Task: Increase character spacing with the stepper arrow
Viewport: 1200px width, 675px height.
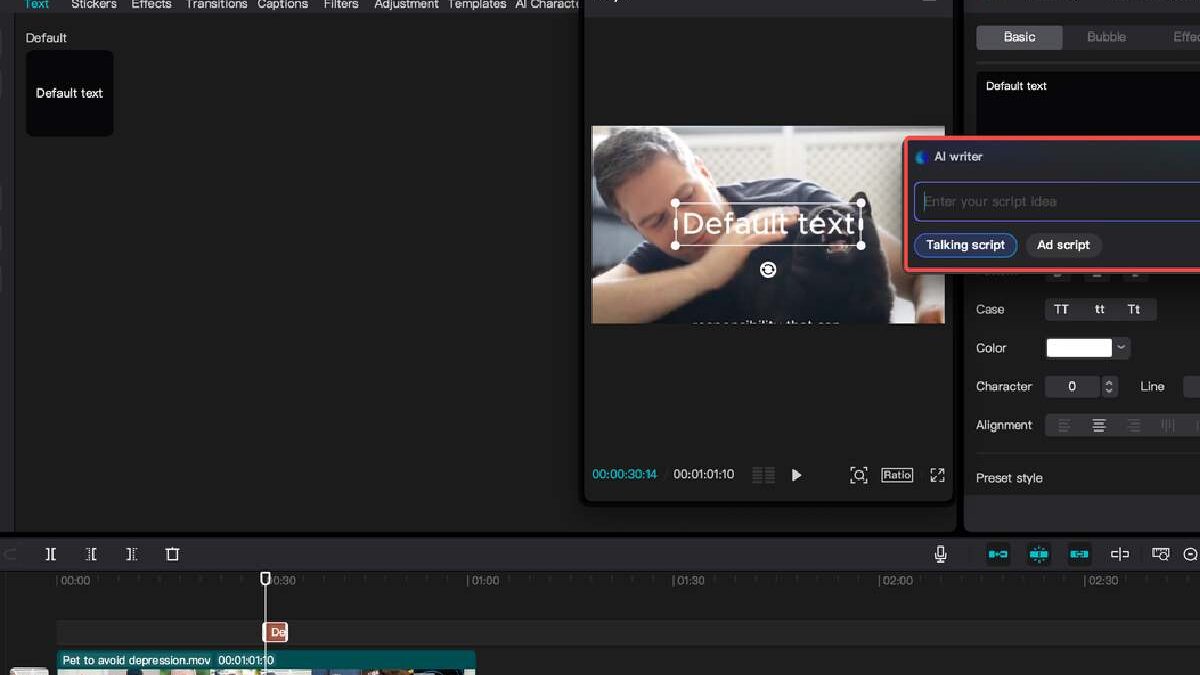Action: [x=1109, y=382]
